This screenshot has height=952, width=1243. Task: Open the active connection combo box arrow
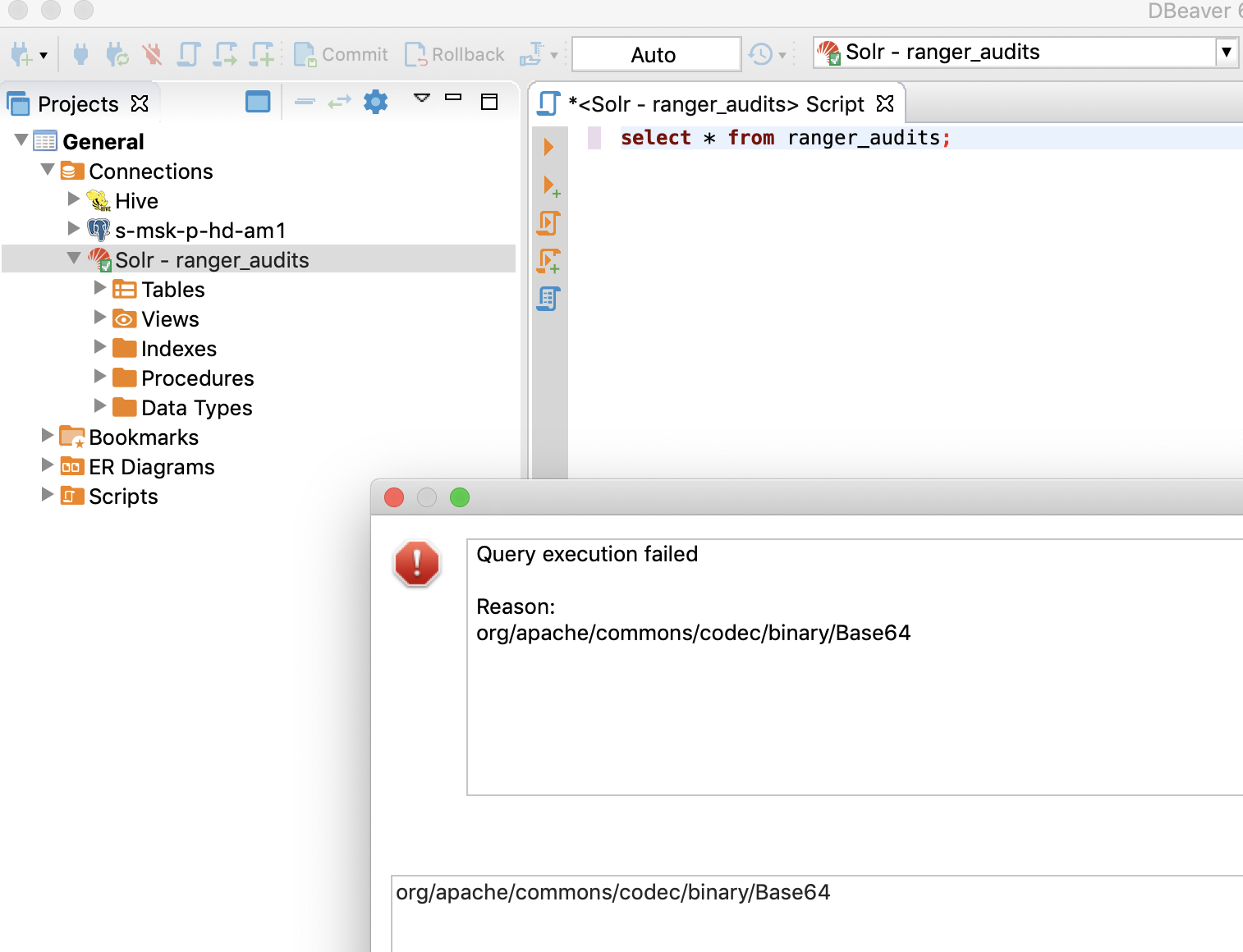click(x=1226, y=53)
